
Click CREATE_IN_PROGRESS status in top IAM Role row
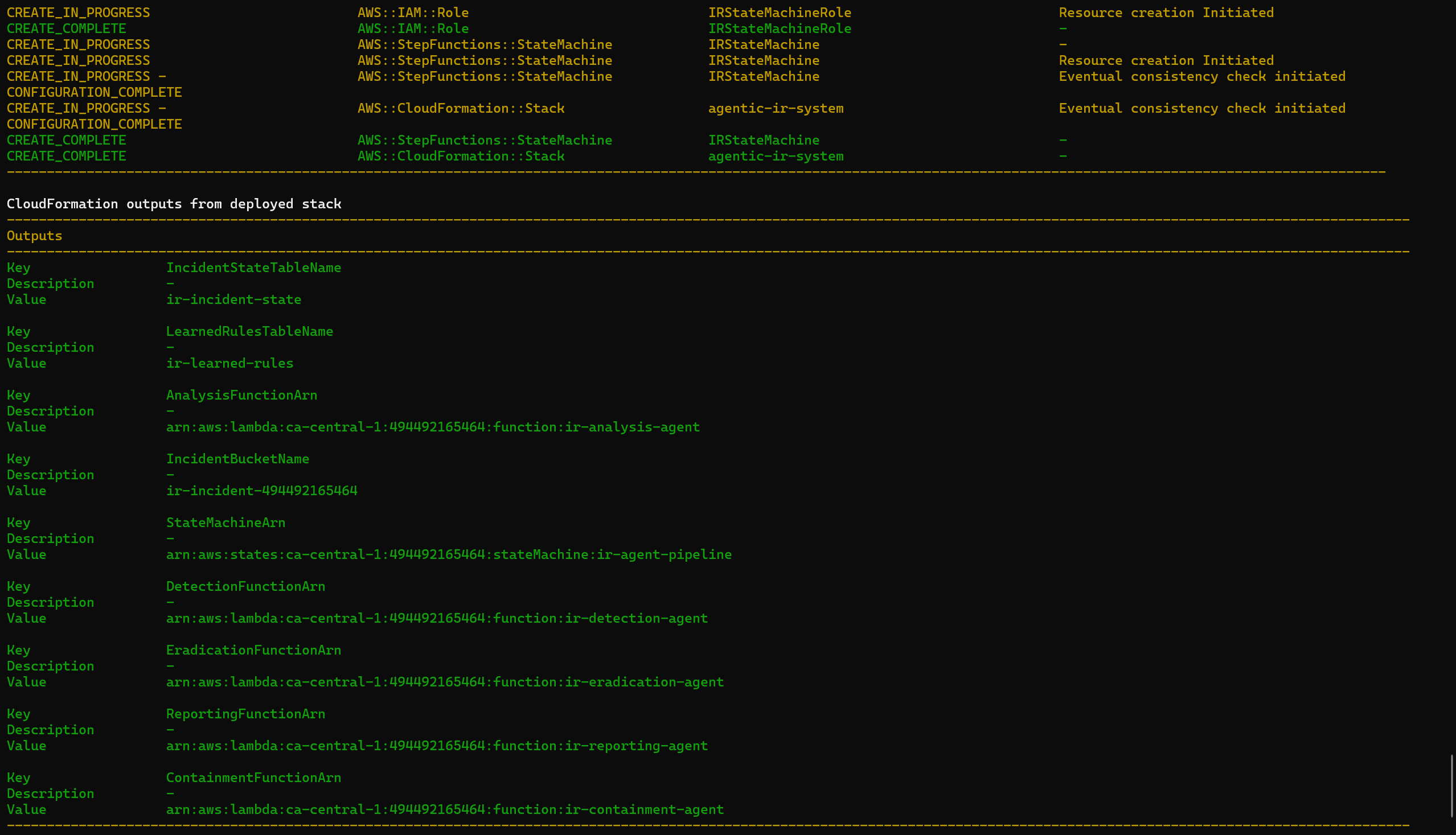click(78, 13)
